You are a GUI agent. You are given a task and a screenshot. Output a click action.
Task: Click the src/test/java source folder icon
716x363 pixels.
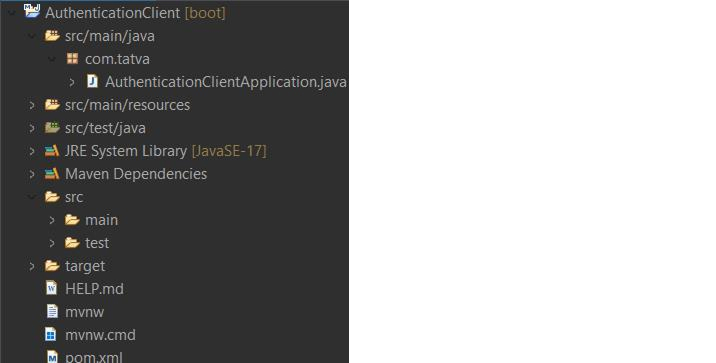pos(52,127)
